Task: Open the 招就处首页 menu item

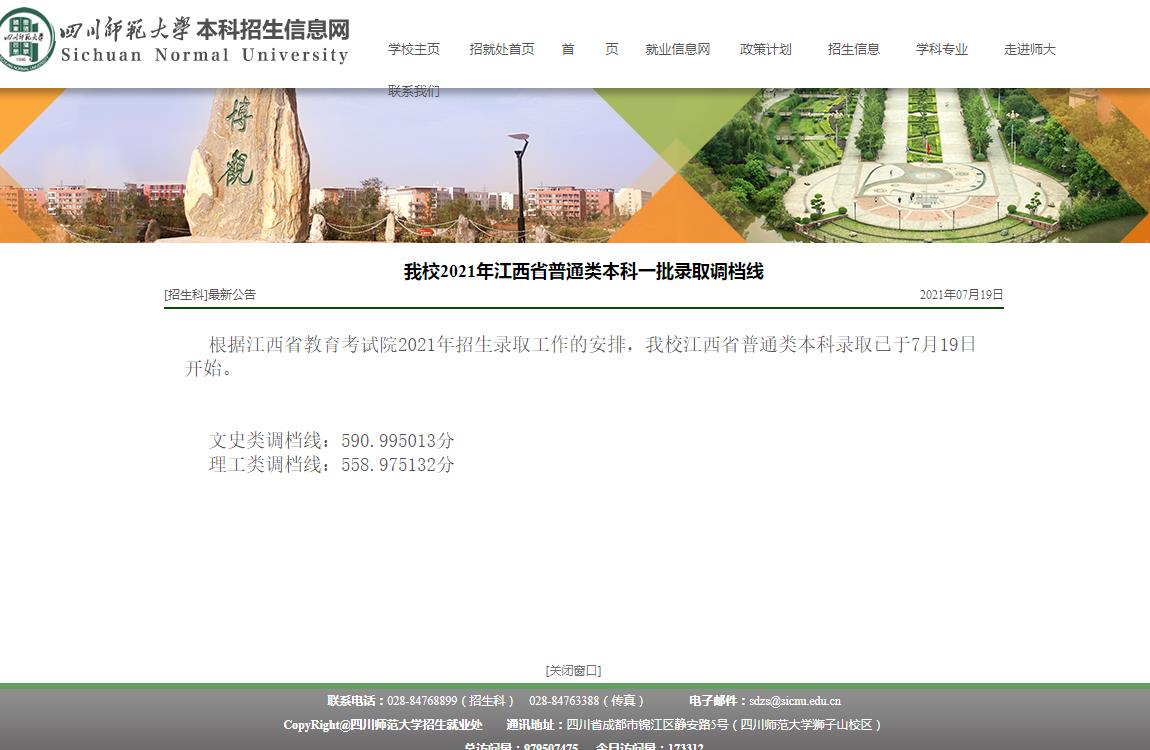Action: [502, 49]
